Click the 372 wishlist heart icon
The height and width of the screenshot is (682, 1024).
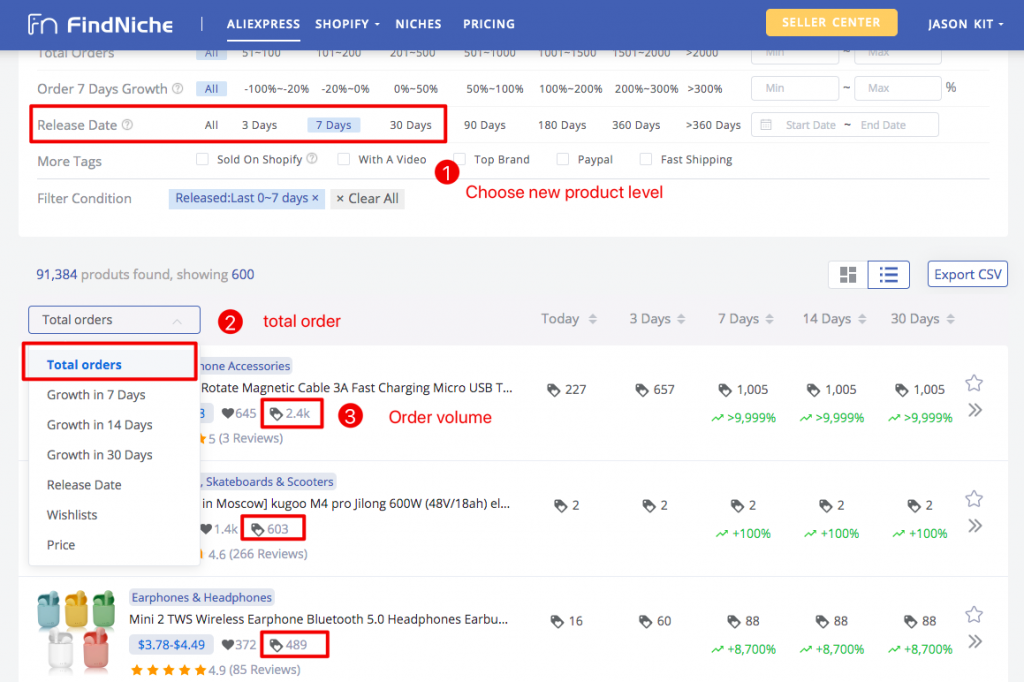click(x=227, y=645)
